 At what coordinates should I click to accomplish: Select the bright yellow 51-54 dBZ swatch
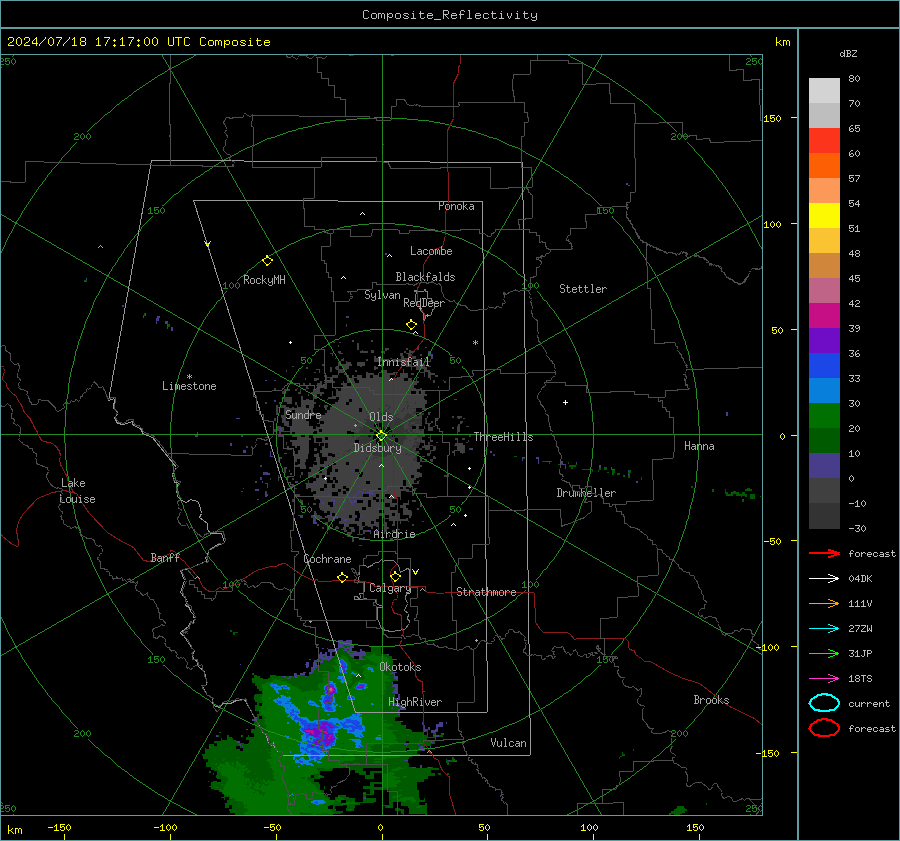(824, 216)
